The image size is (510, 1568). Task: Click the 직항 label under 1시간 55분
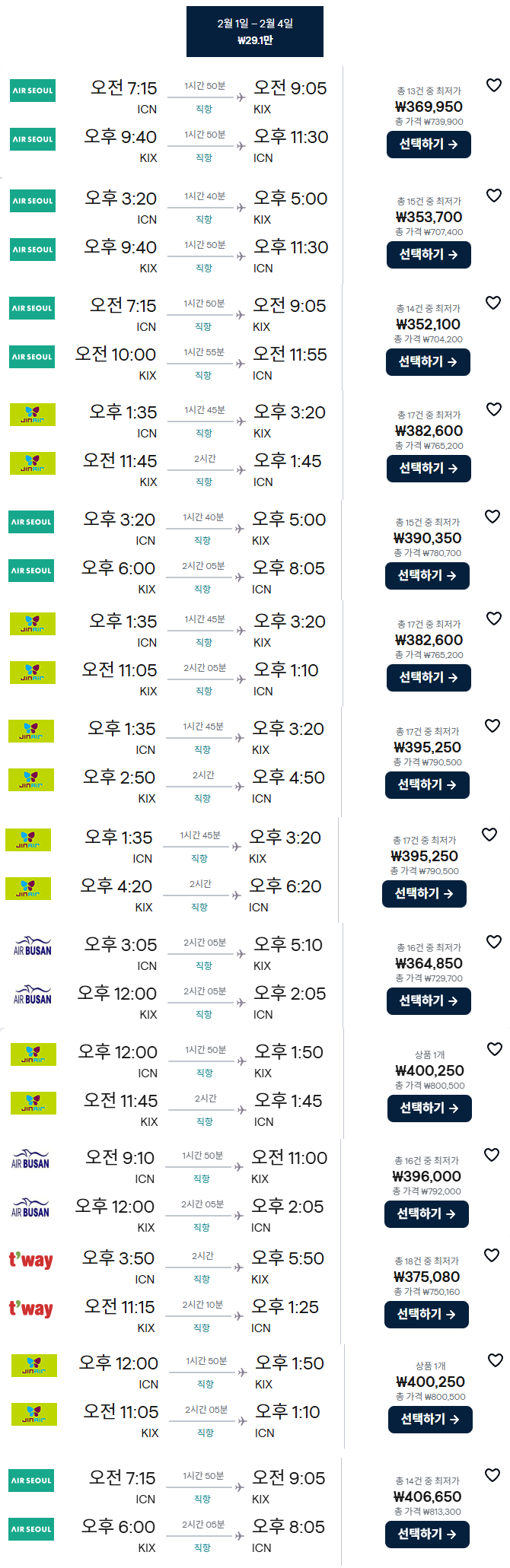click(x=203, y=375)
